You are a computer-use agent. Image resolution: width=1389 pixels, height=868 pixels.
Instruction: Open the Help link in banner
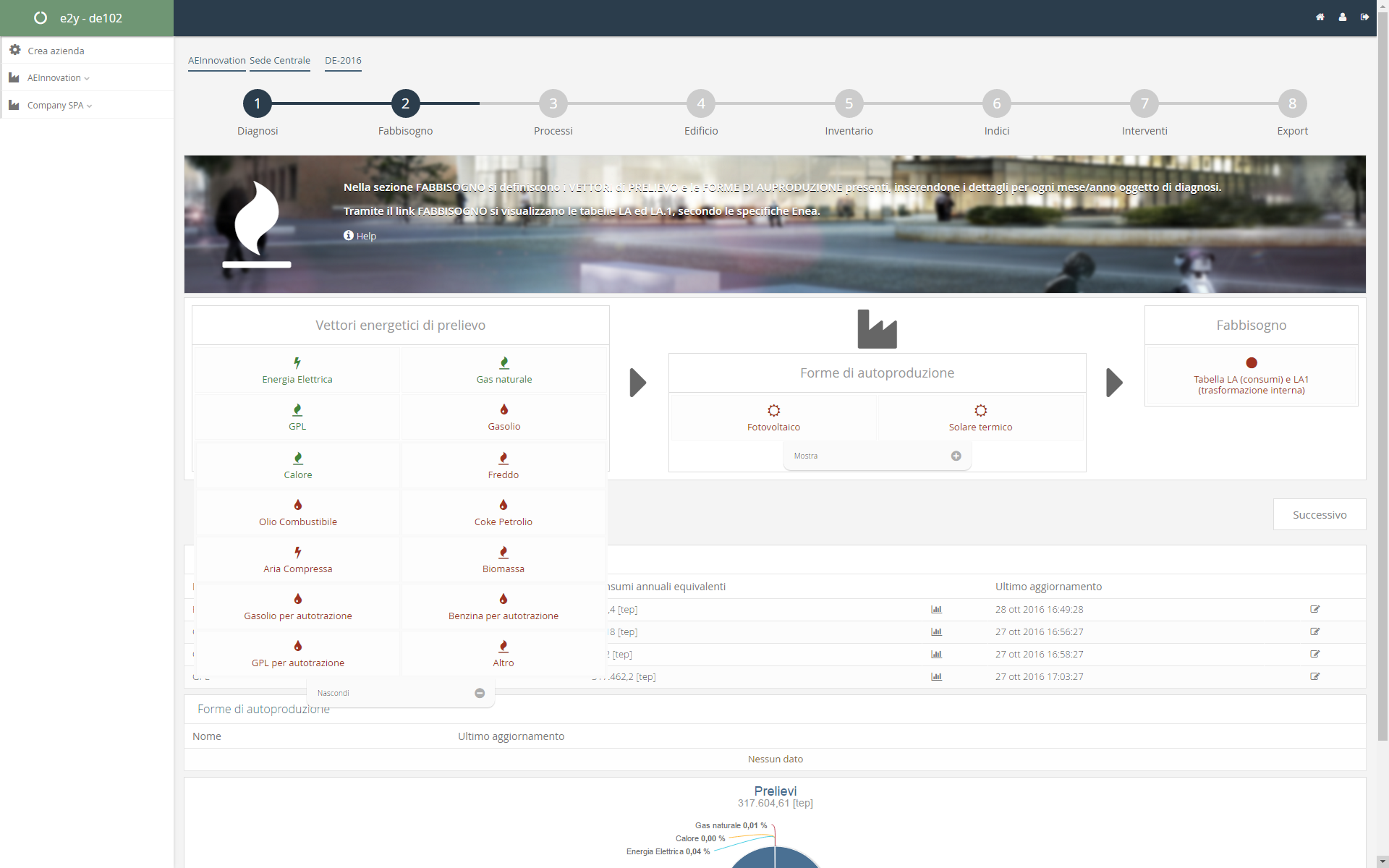click(360, 236)
